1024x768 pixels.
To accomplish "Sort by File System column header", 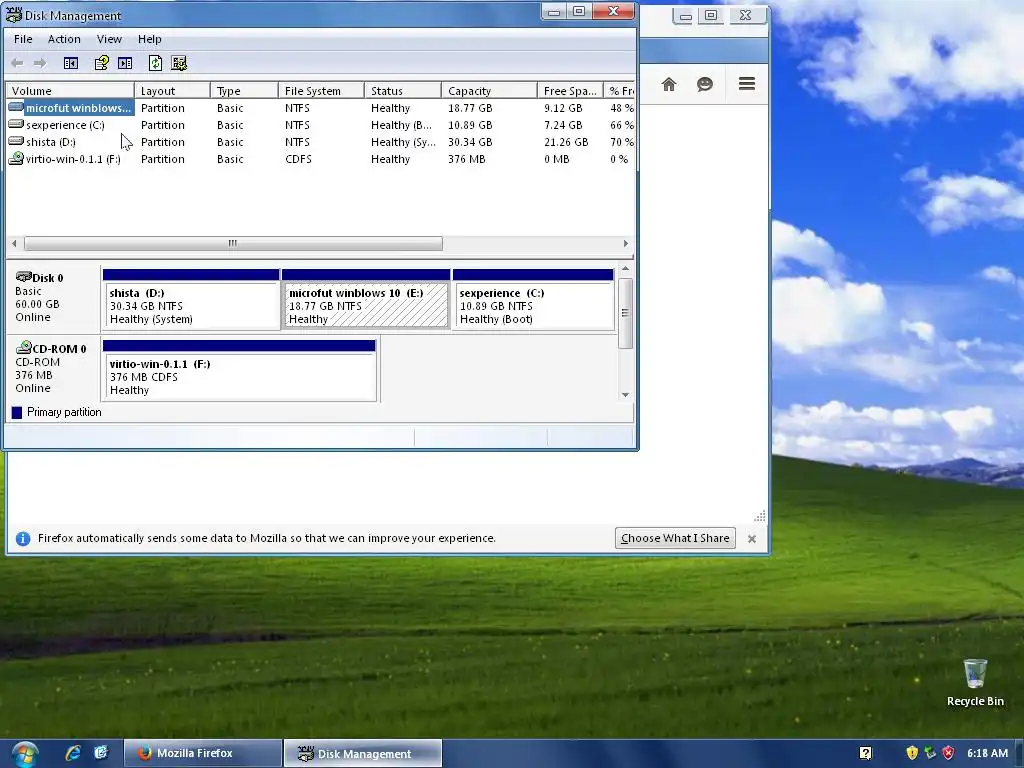I will pos(321,91).
